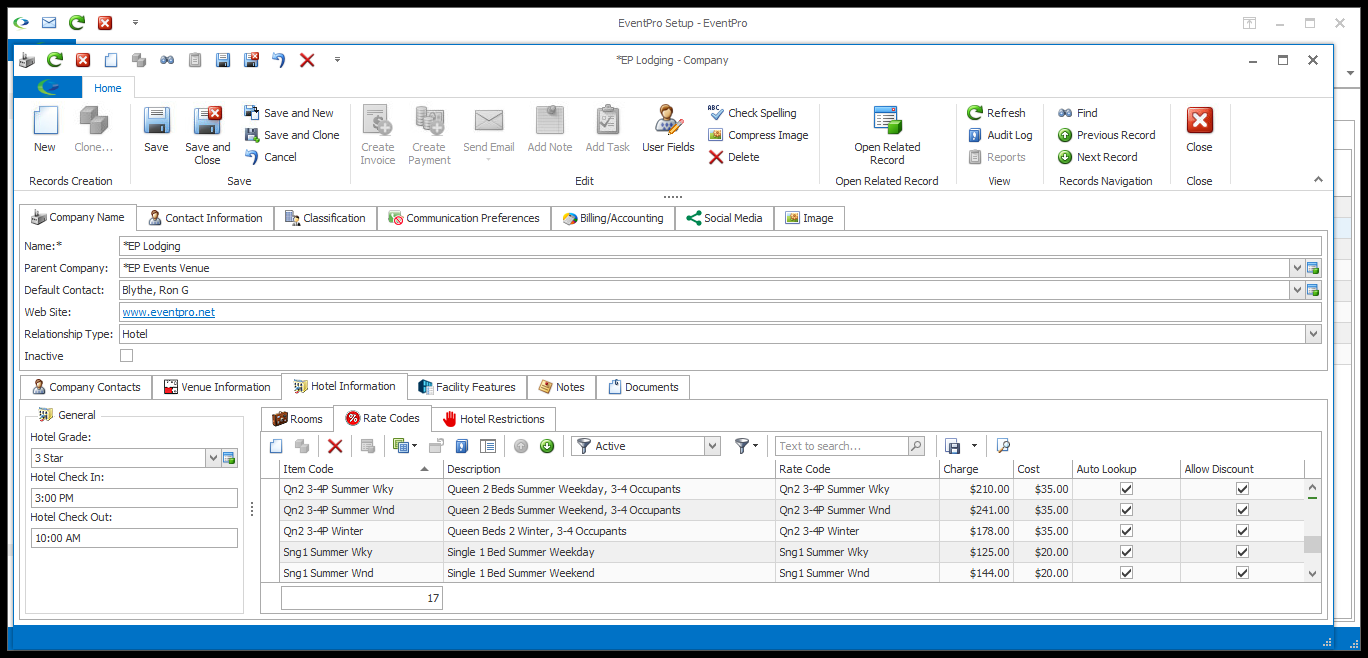Open the grid save layout dropdown arrow
Screen dimensions: 1368x658
point(974,446)
